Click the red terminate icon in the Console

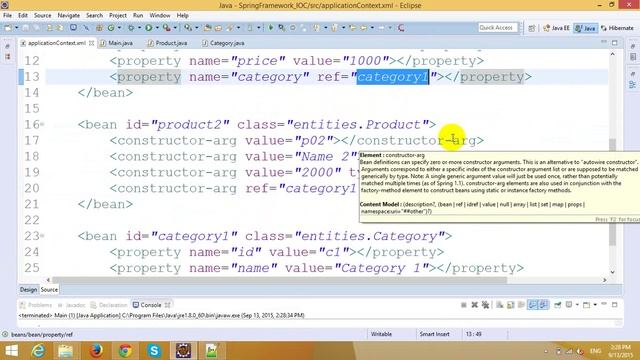tap(464, 305)
